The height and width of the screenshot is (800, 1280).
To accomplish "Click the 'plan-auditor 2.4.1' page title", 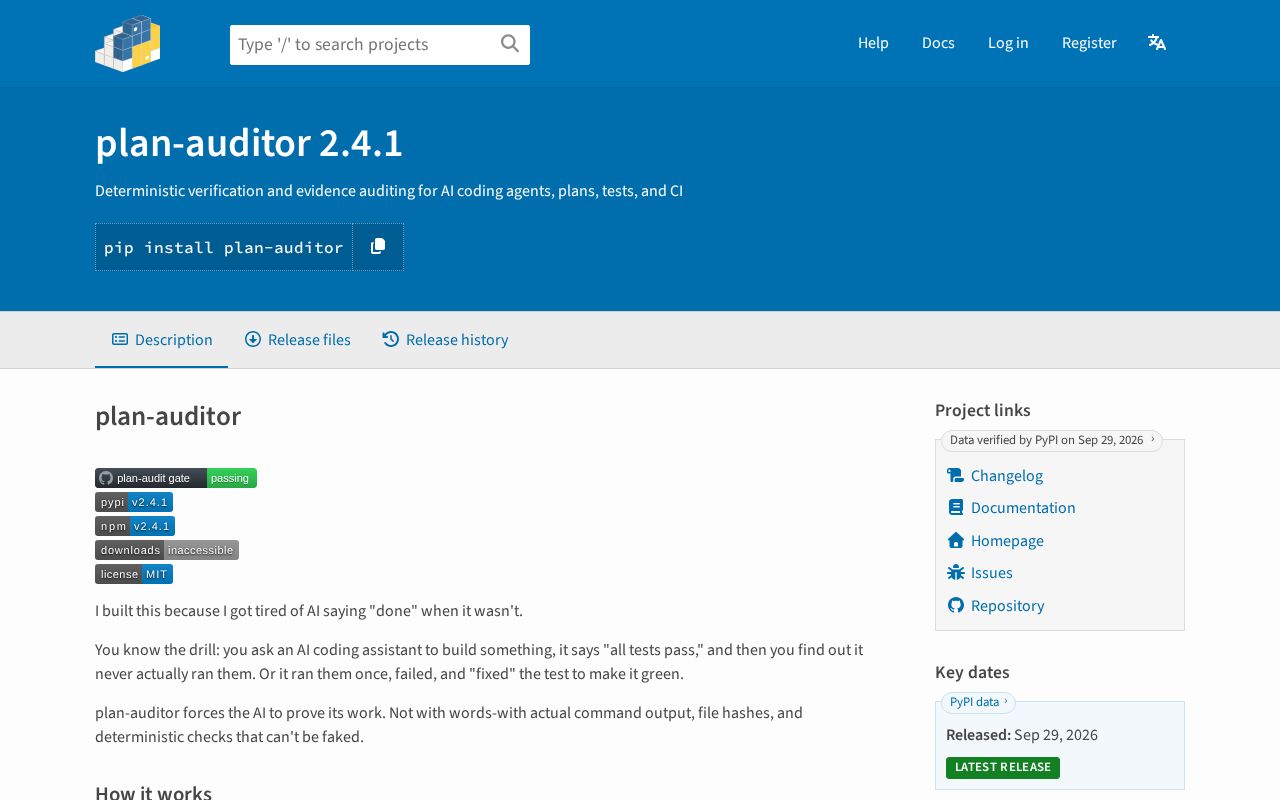I will pos(249,143).
